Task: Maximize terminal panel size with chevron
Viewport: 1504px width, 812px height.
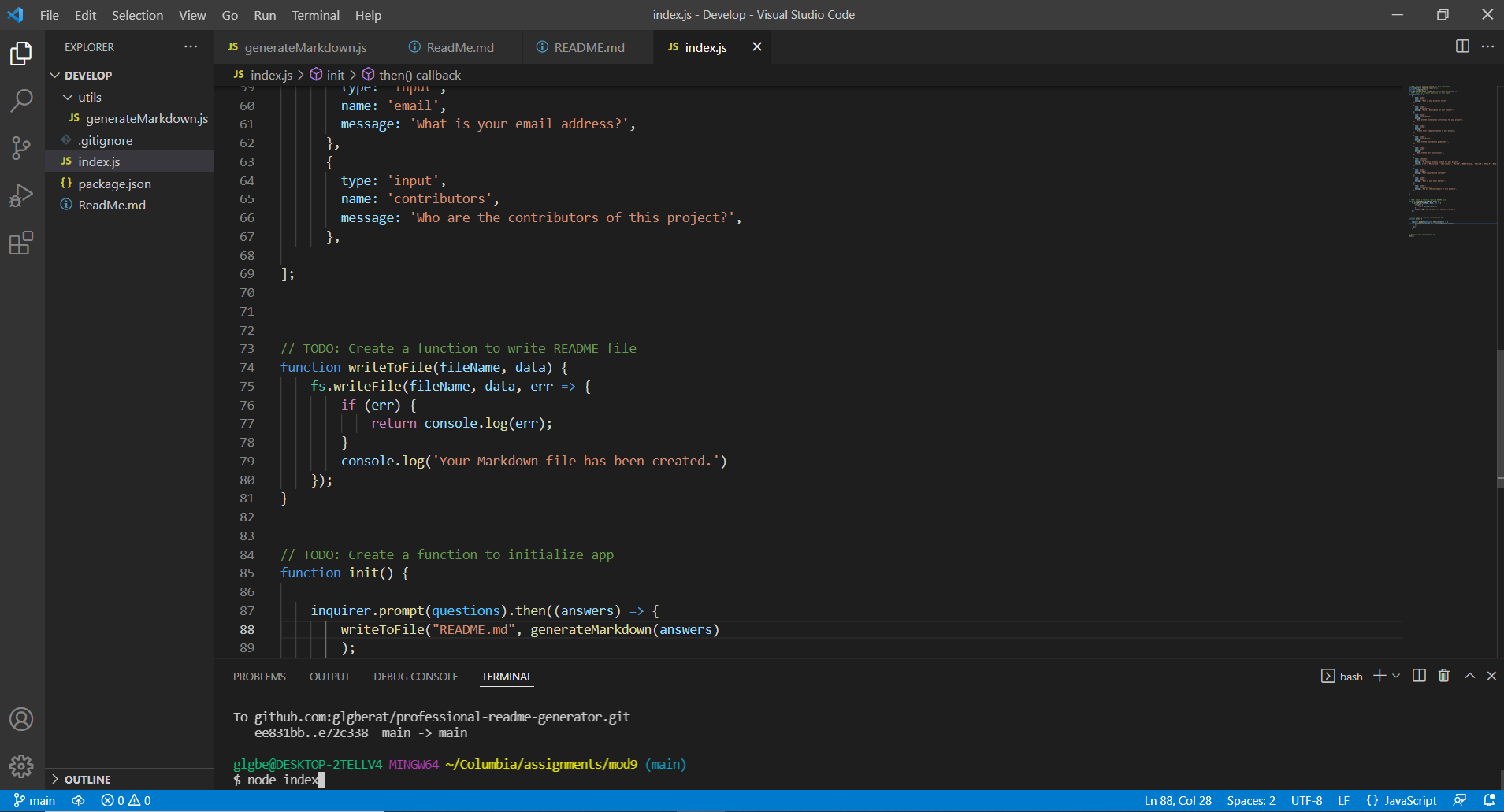Action: point(1469,676)
